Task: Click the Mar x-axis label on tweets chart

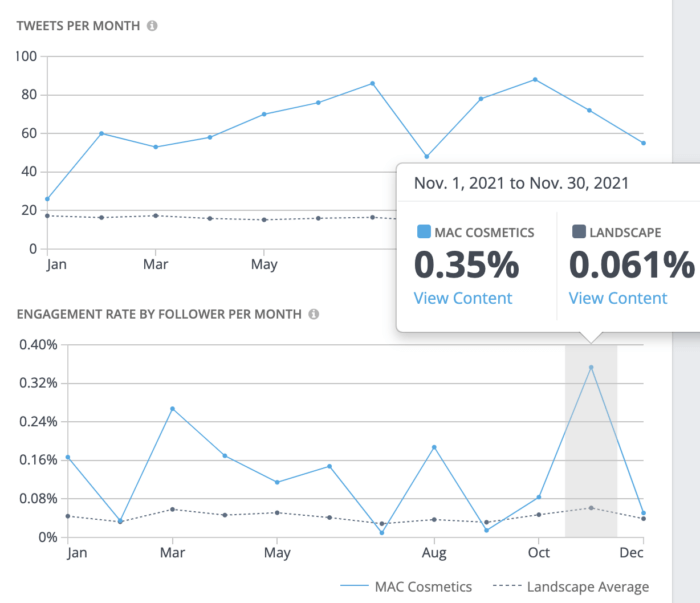Action: 155,264
